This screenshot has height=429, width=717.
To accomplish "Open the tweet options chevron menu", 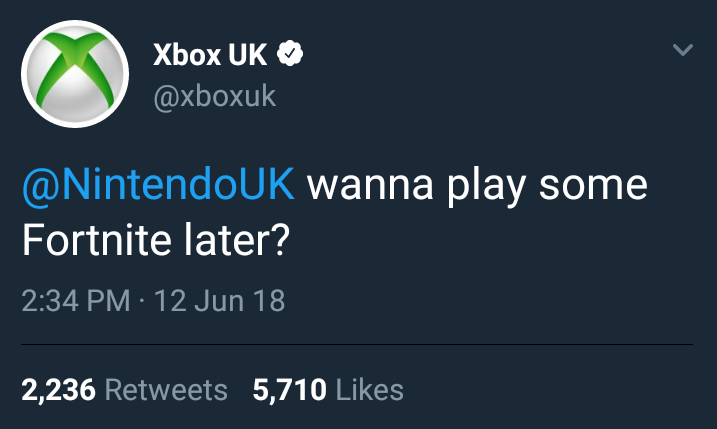I will click(682, 49).
